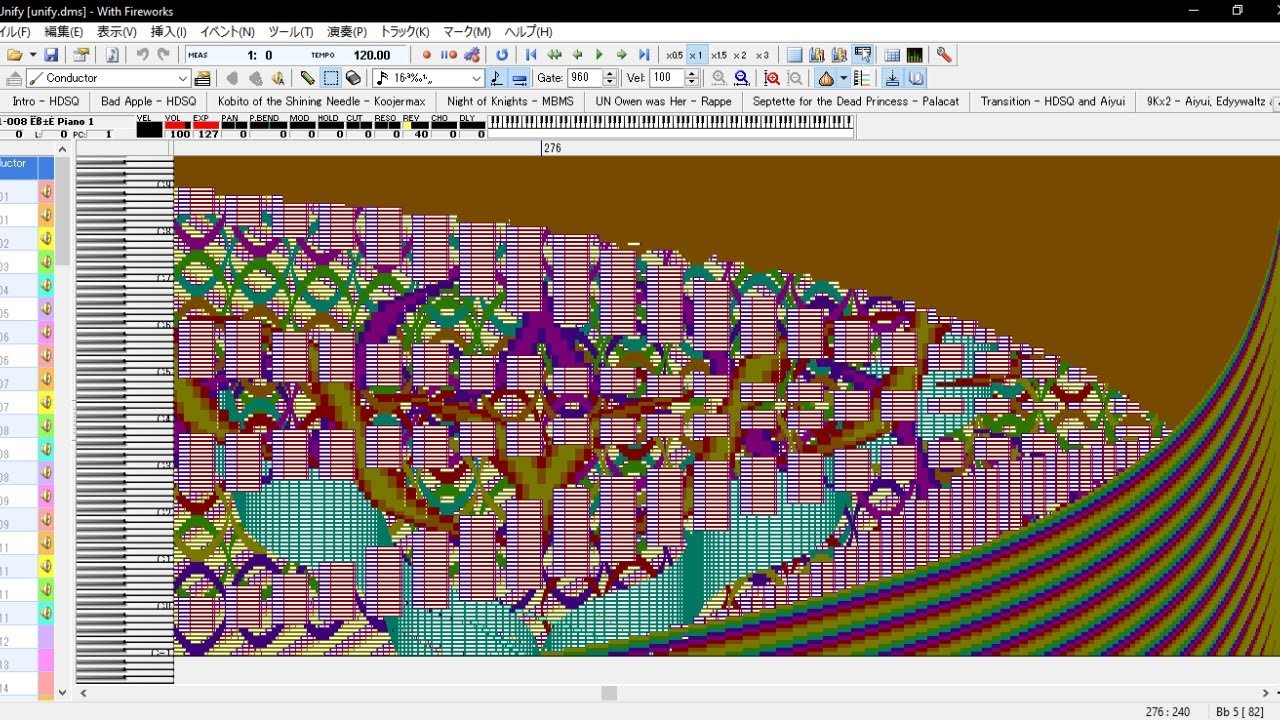
Task: Open the 挿入(I) menu
Action: click(168, 32)
